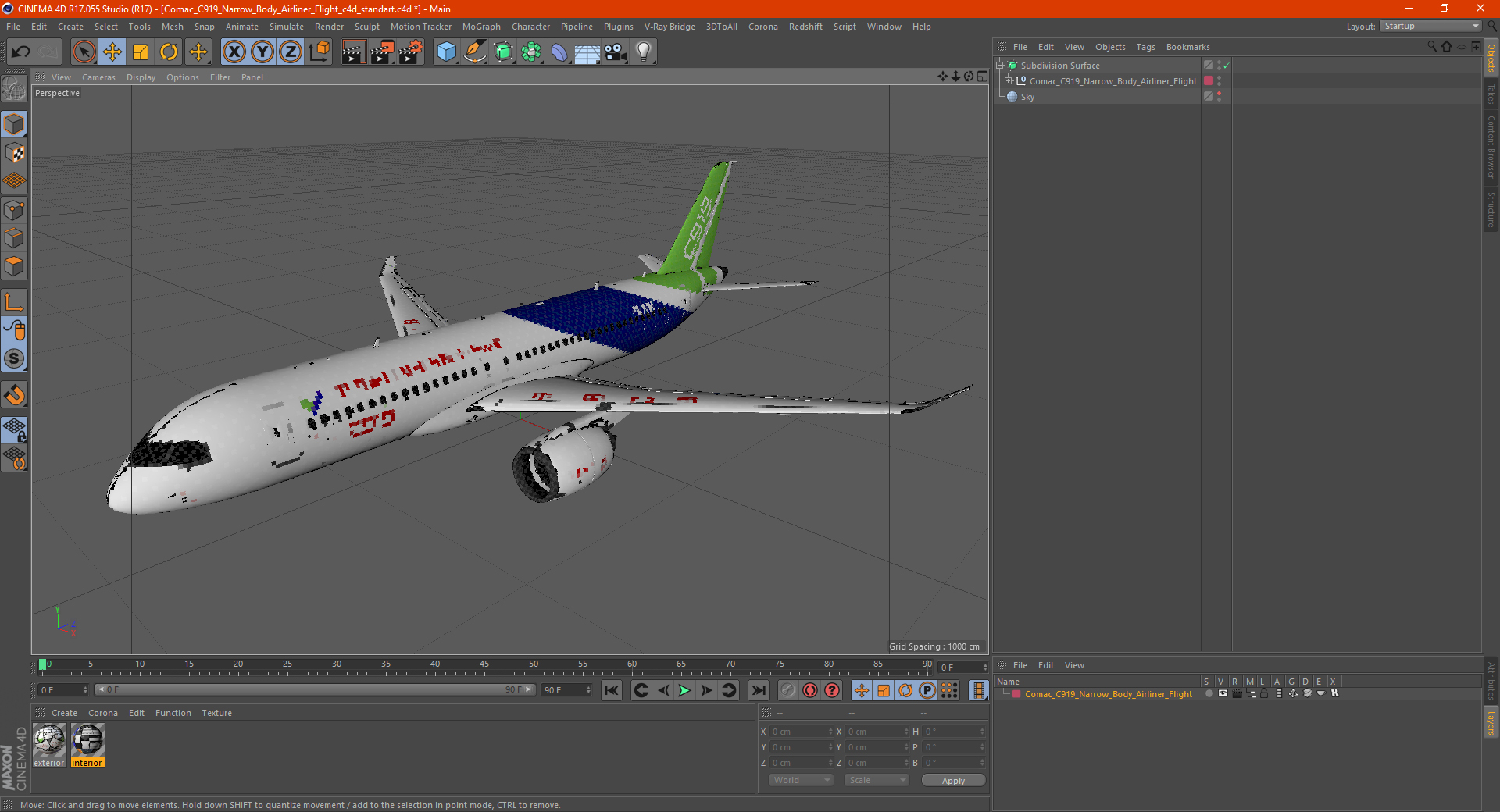Toggle X axis lock
1500x812 pixels.
(234, 52)
